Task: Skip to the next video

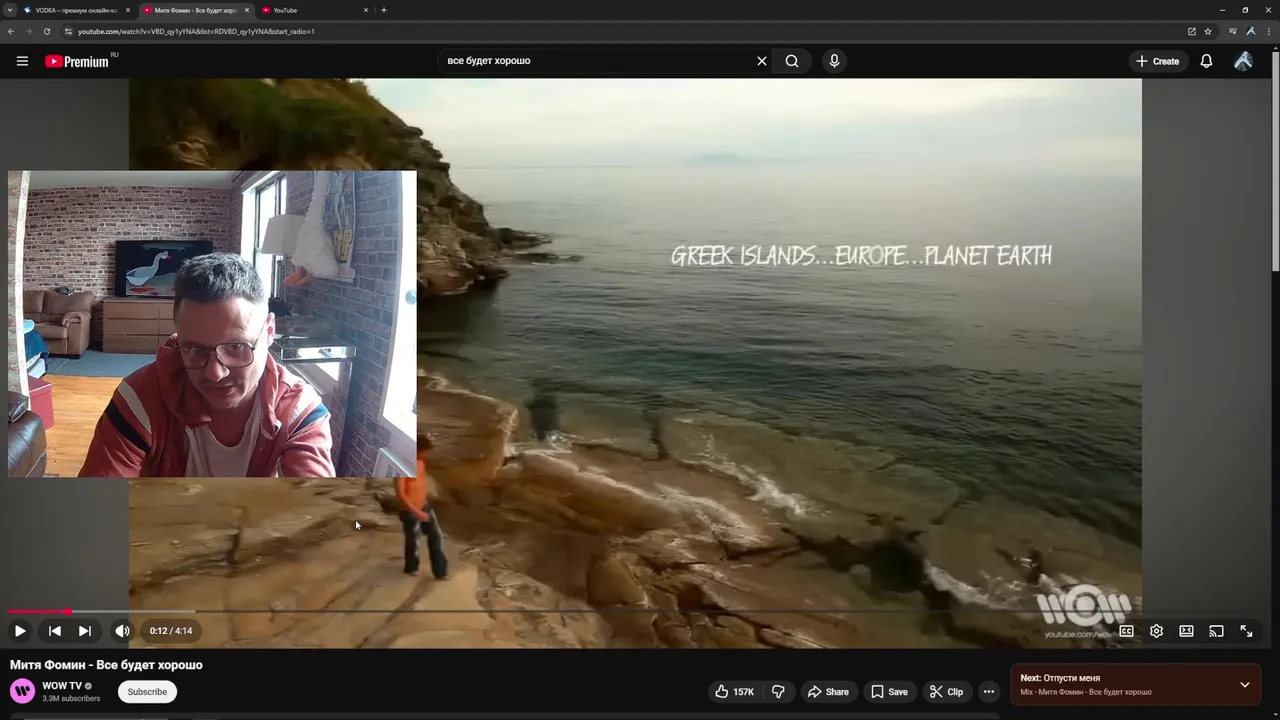Action: point(85,631)
